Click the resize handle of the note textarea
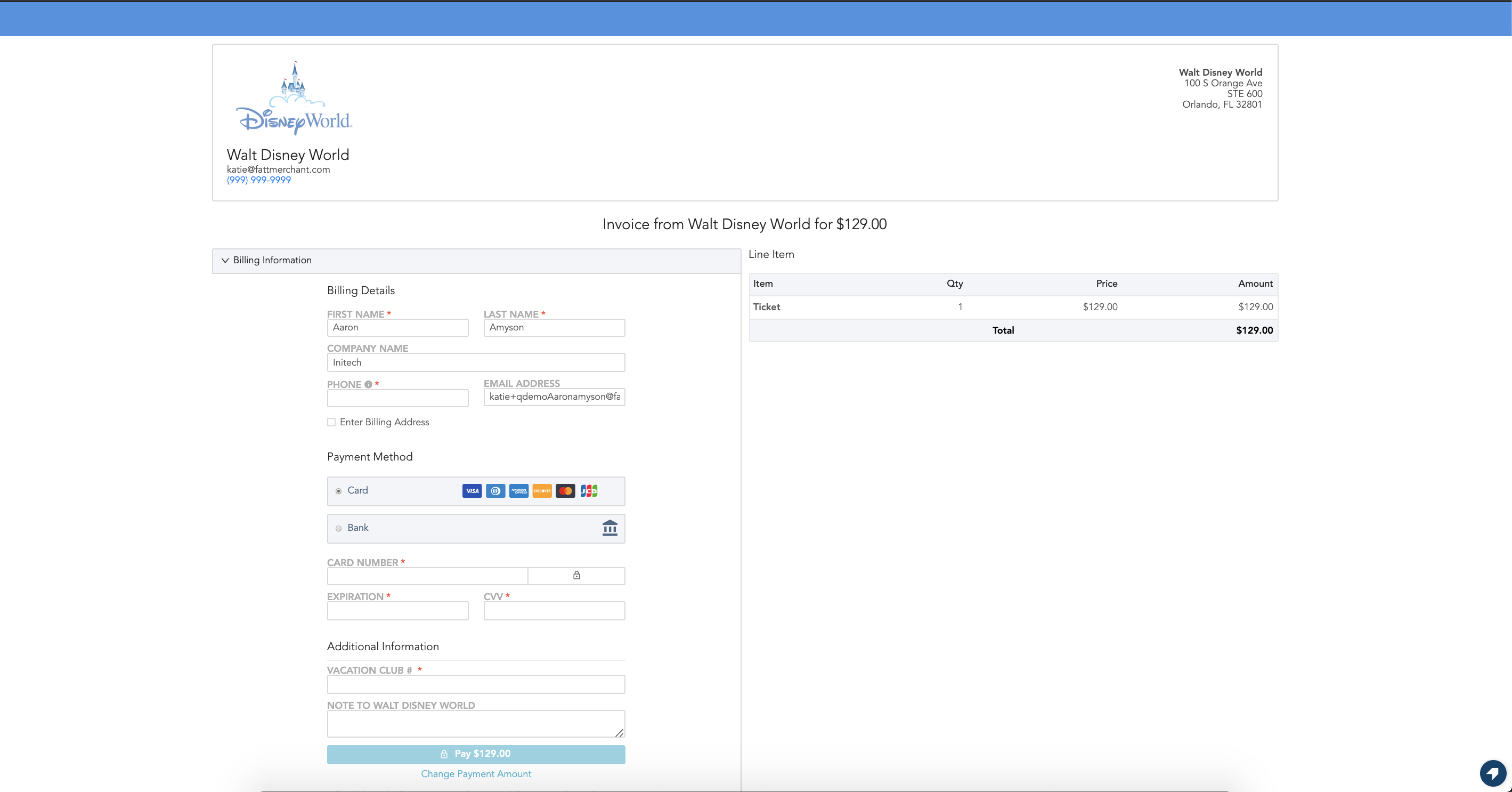The height and width of the screenshot is (792, 1512). pyautogui.click(x=619, y=733)
